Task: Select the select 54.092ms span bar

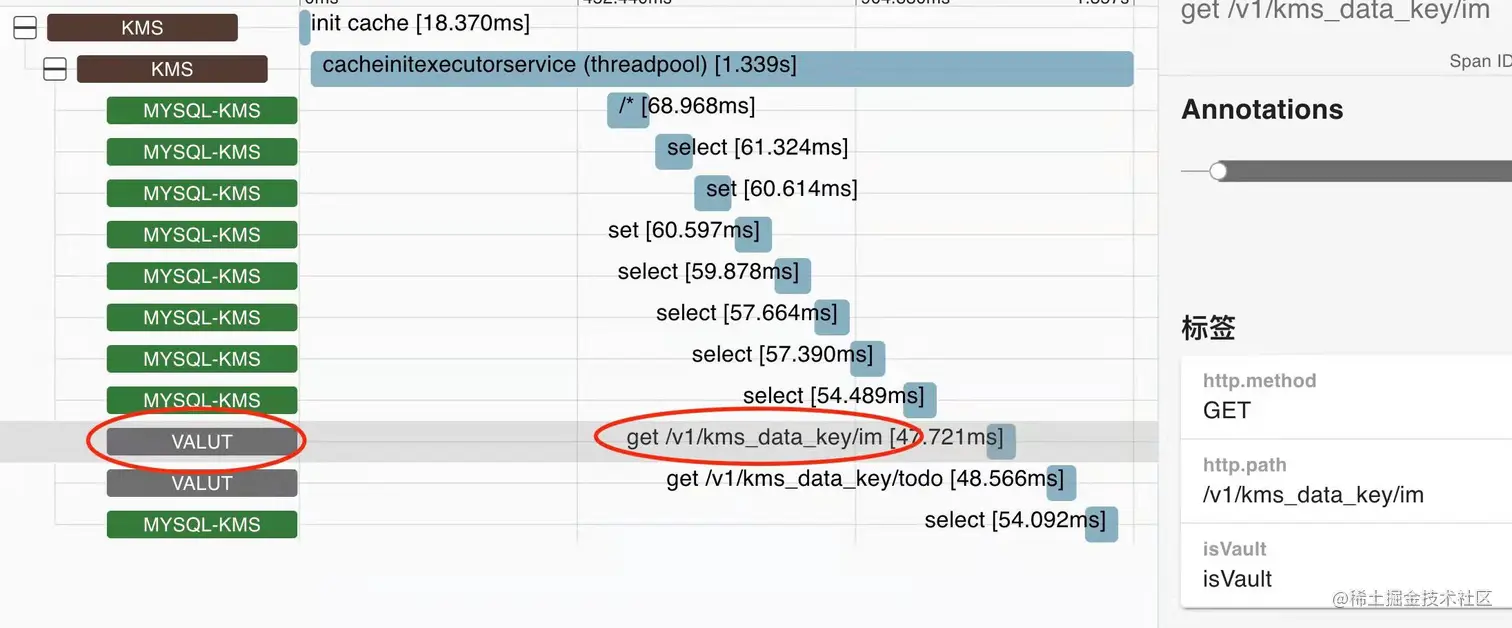Action: 1101,523
